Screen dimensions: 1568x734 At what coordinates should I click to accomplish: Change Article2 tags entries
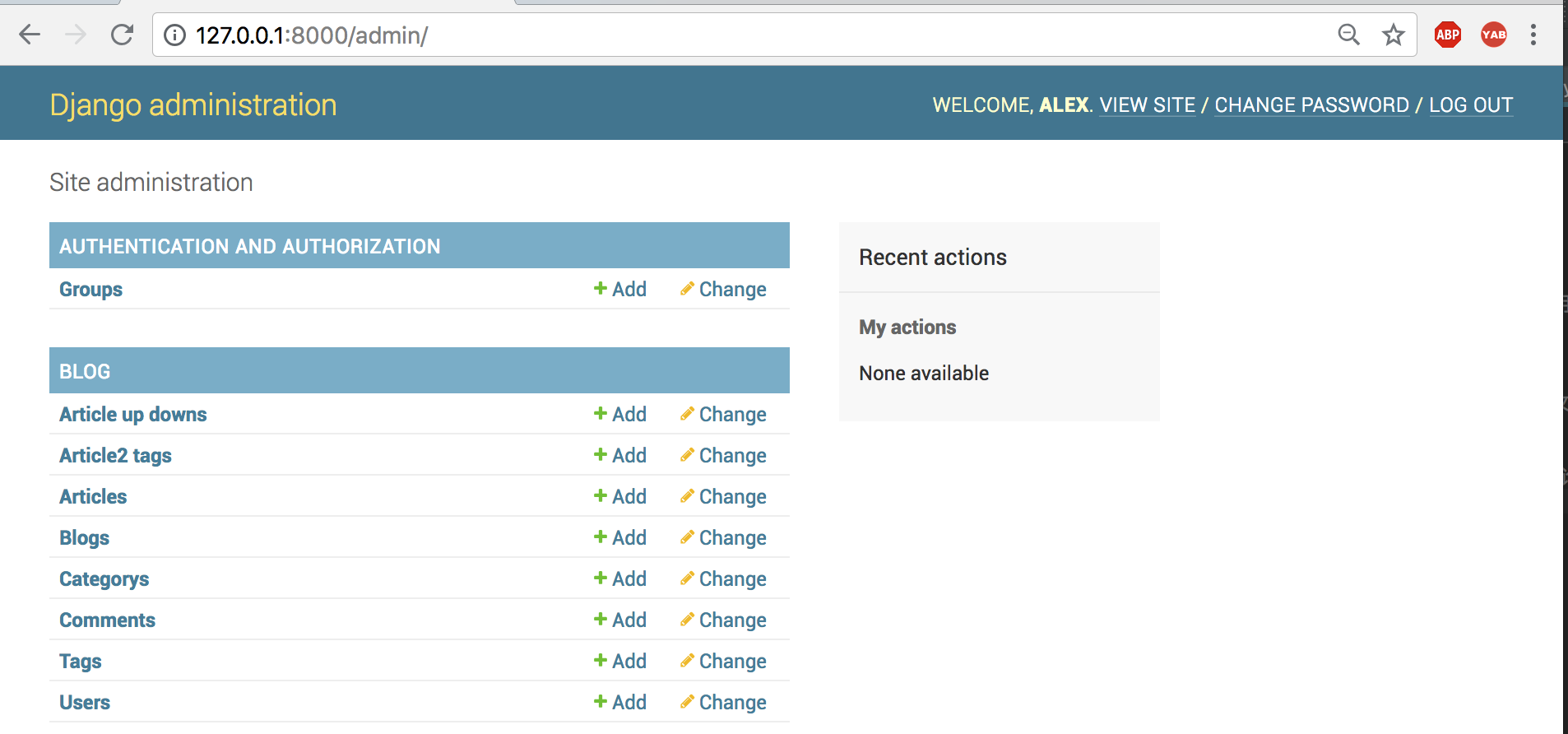click(x=723, y=456)
